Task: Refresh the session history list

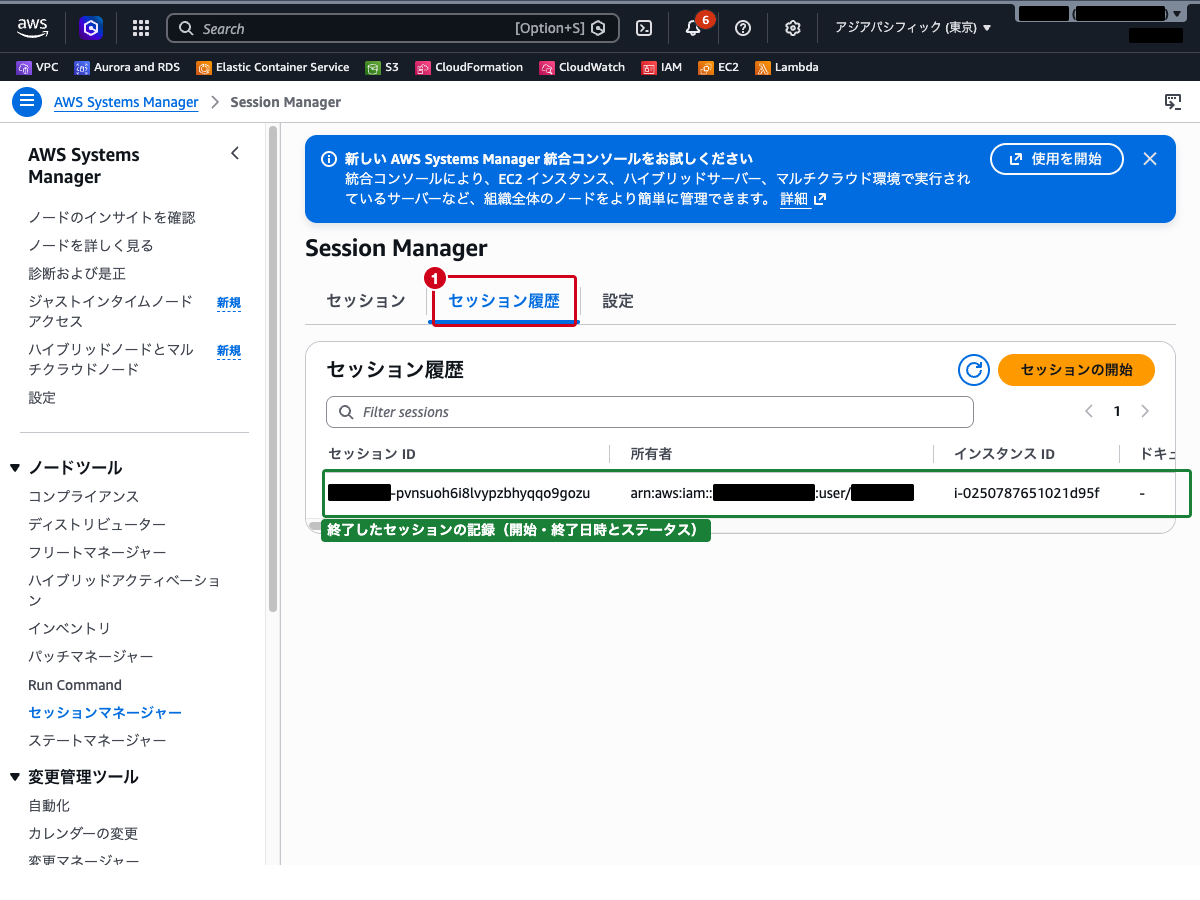Action: tap(973, 370)
